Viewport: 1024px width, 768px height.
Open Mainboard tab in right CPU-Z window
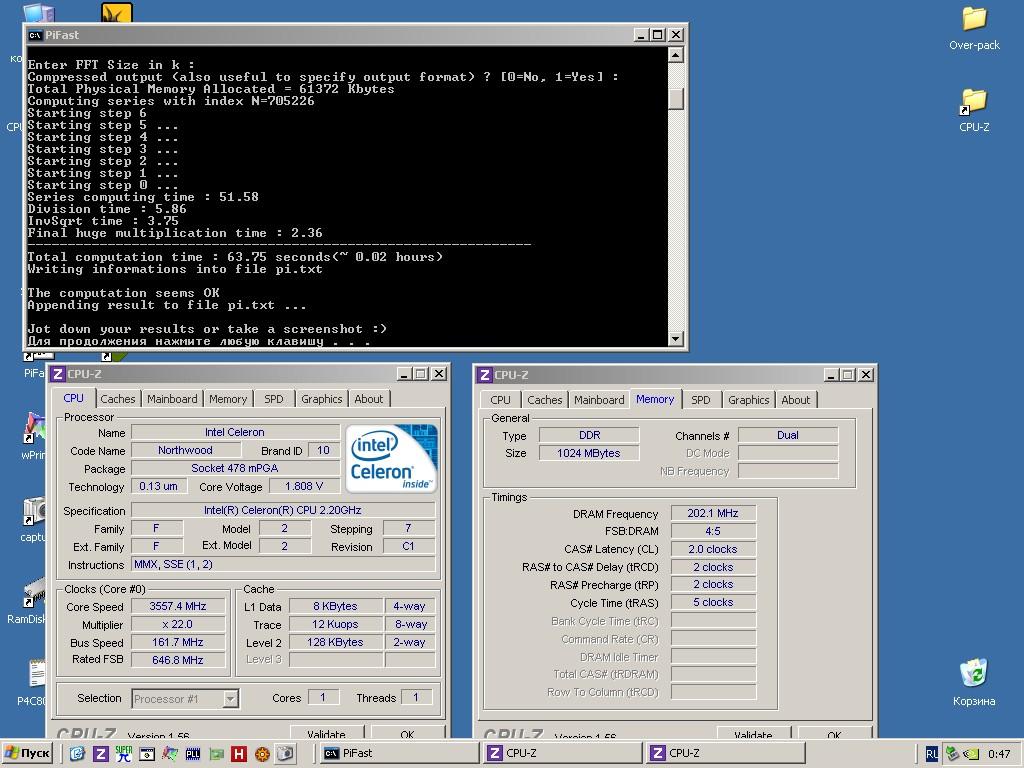(x=599, y=400)
